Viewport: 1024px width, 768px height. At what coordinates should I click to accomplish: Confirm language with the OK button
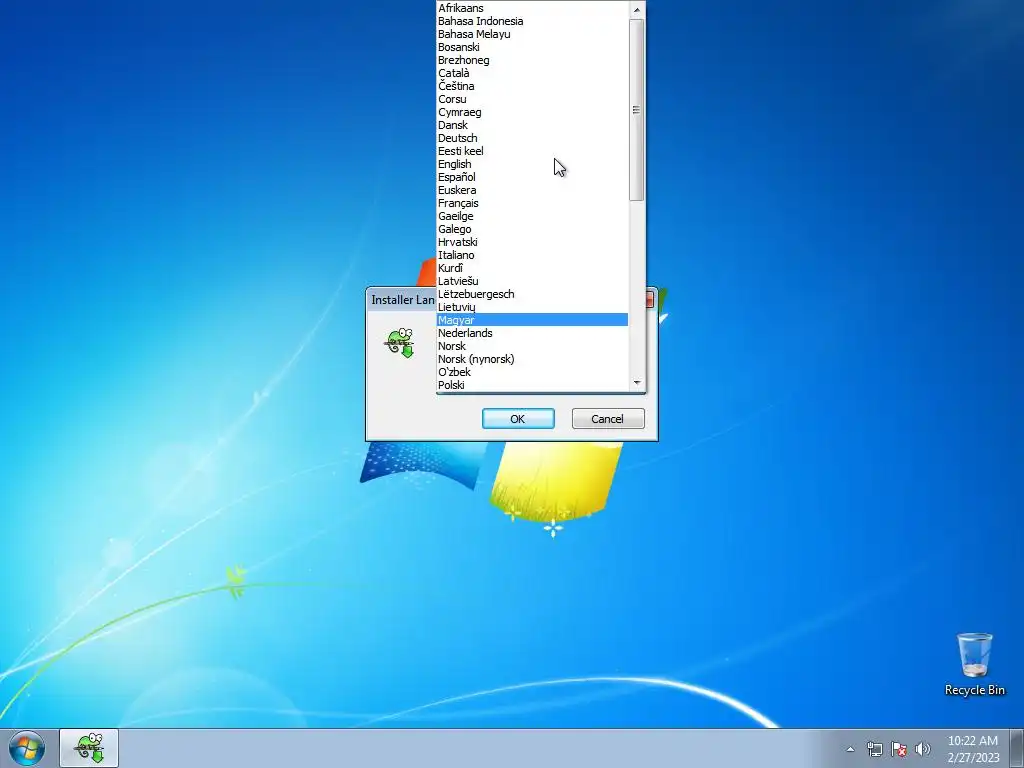click(518, 419)
